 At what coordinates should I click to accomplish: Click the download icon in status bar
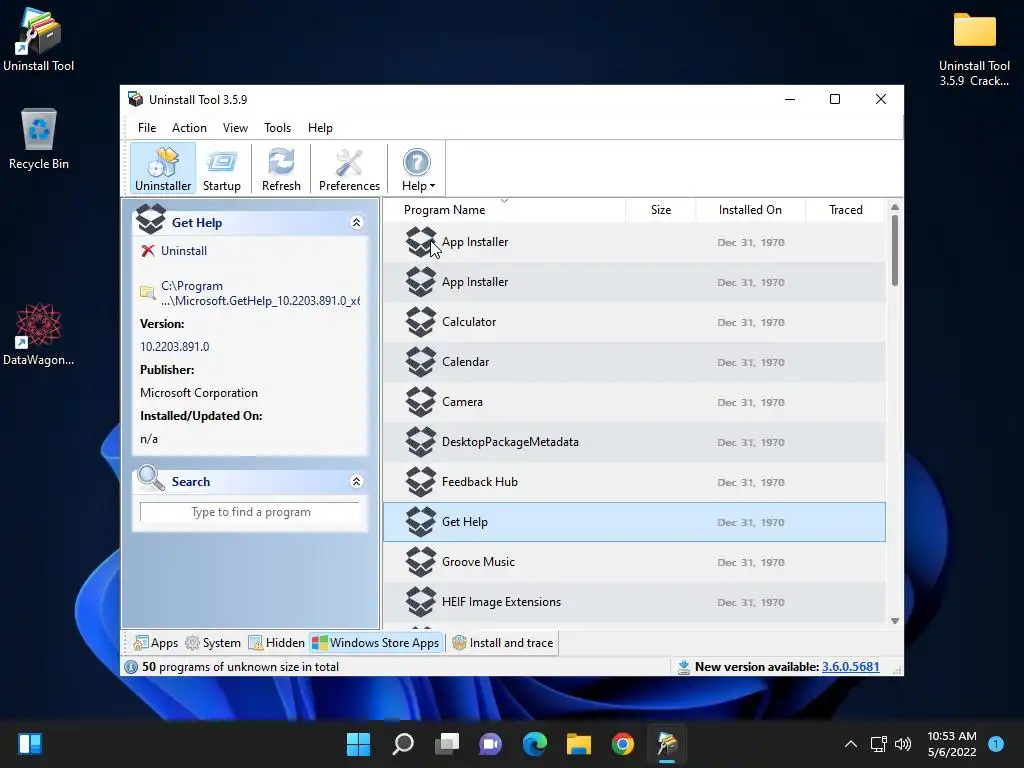coord(683,667)
